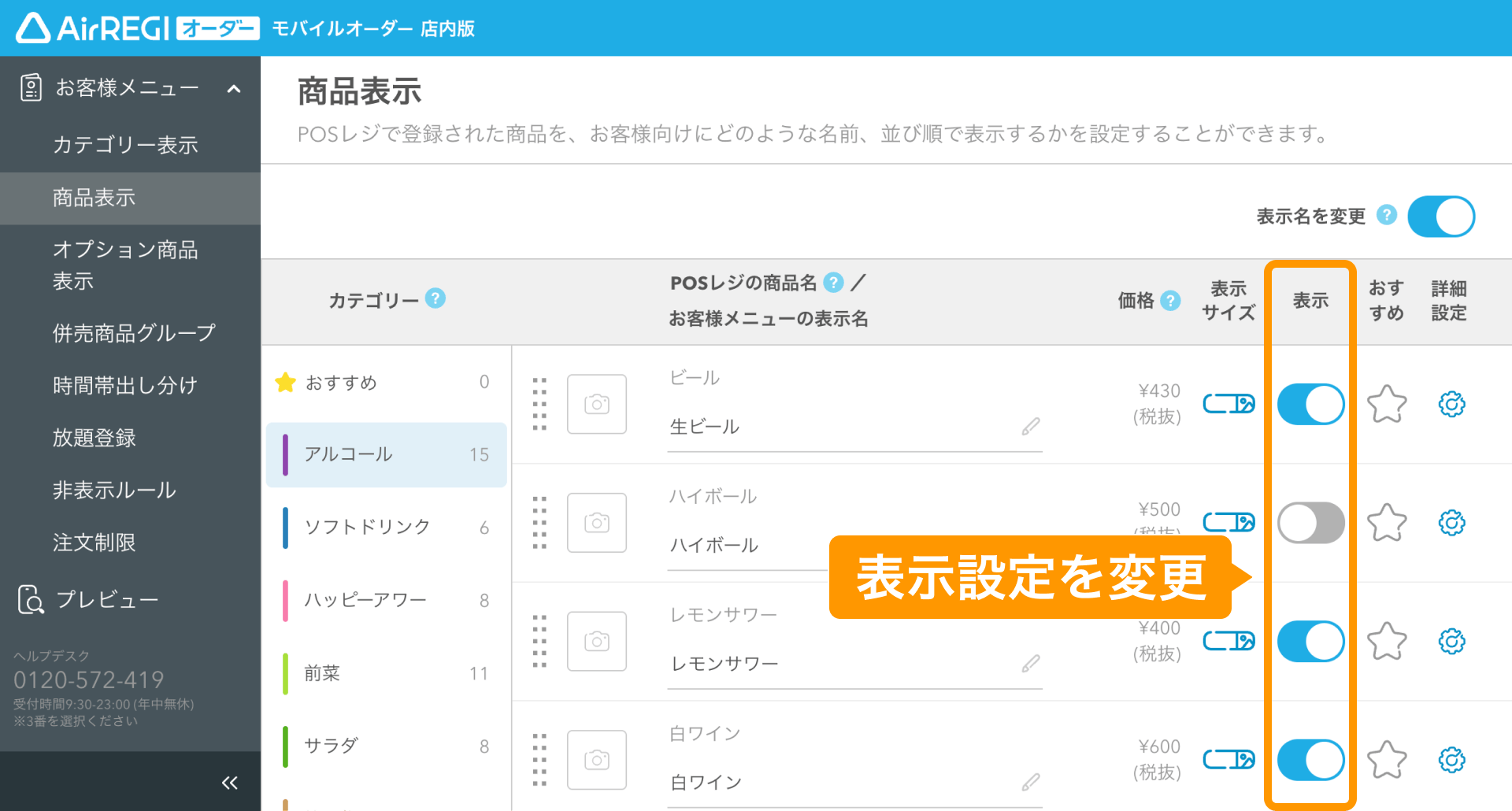Collapse sidebar with double chevron arrow
Screen dimensions: 1512x811
229,782
